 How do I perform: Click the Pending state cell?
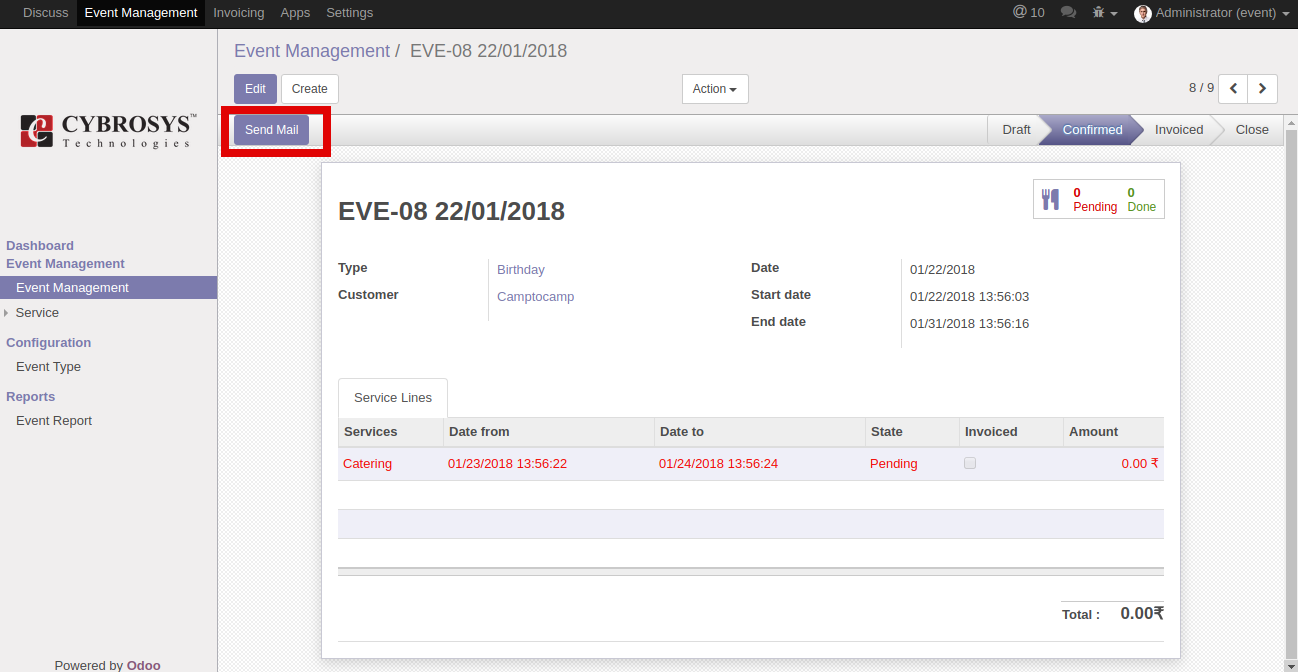[x=912, y=464]
